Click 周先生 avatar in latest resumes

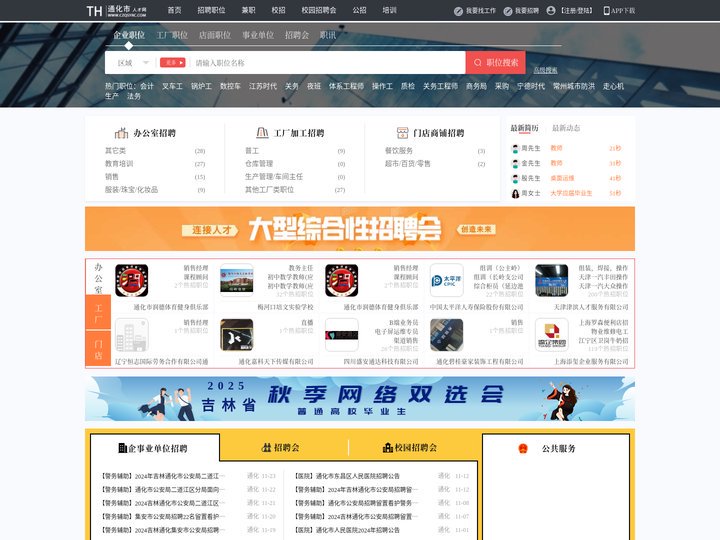pos(515,148)
